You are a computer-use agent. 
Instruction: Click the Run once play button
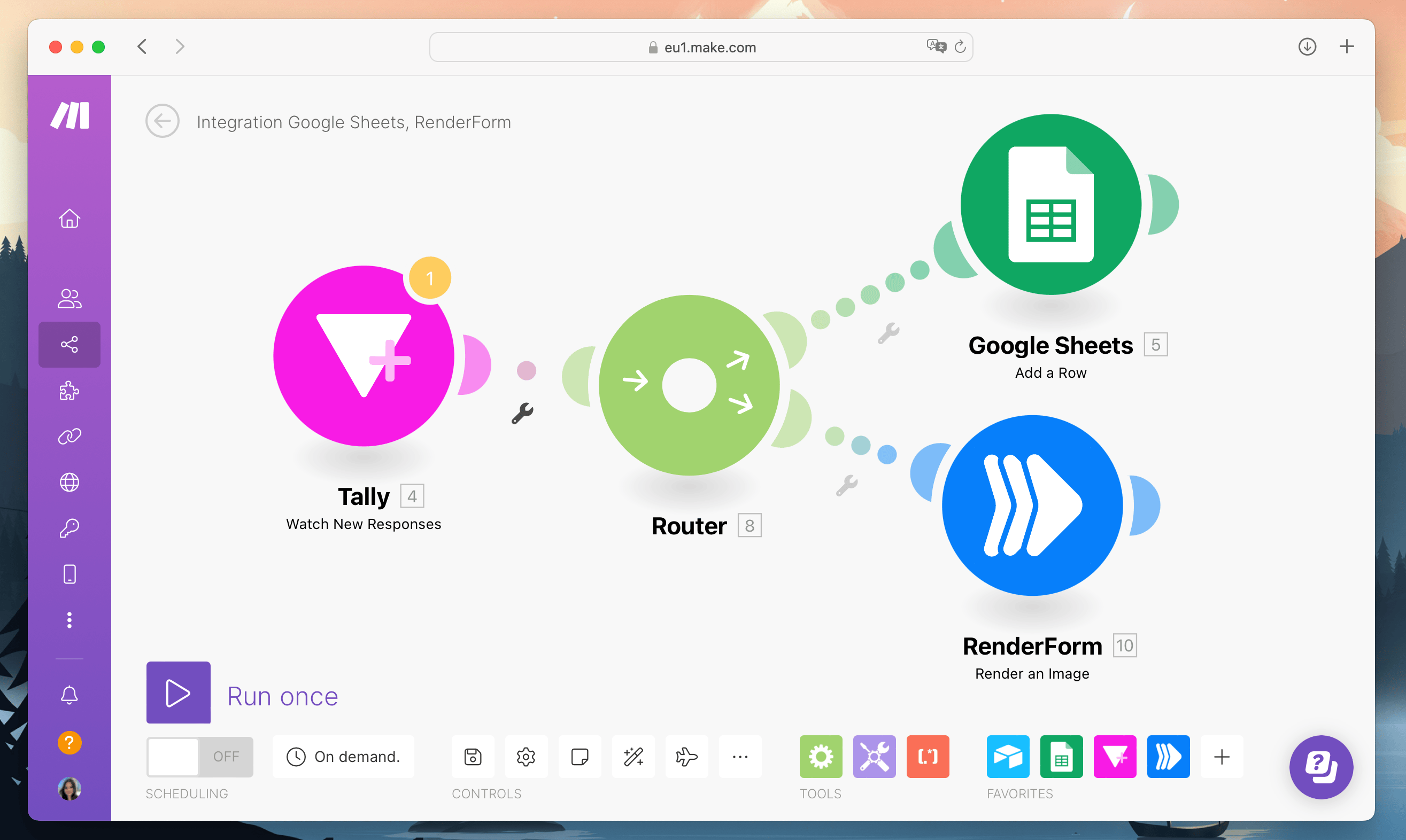179,693
